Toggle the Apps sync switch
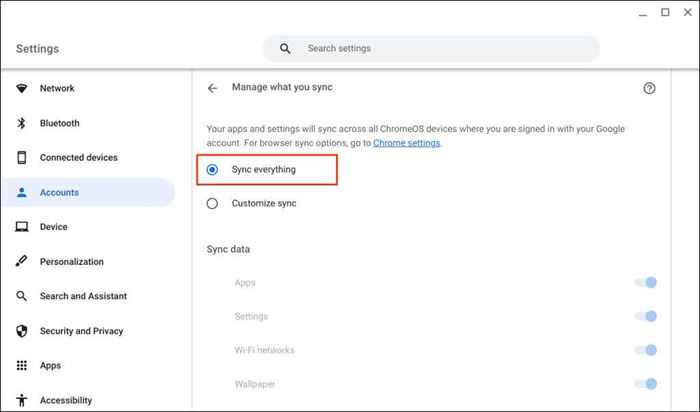Viewport: 700px width, 412px height. pos(646,283)
